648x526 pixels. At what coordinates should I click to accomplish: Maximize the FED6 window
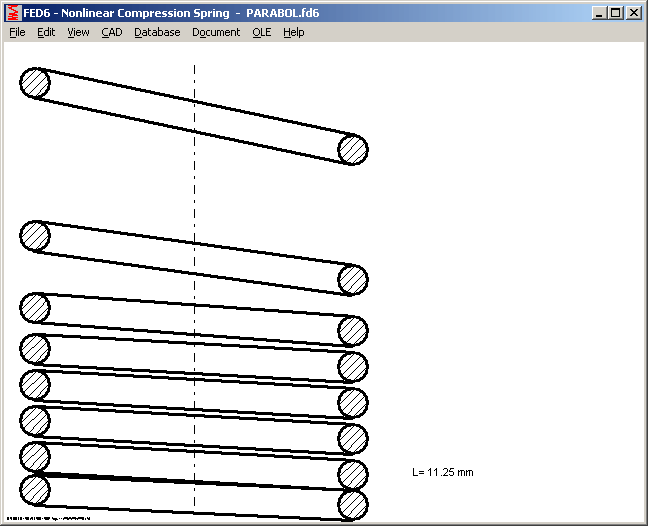point(615,13)
